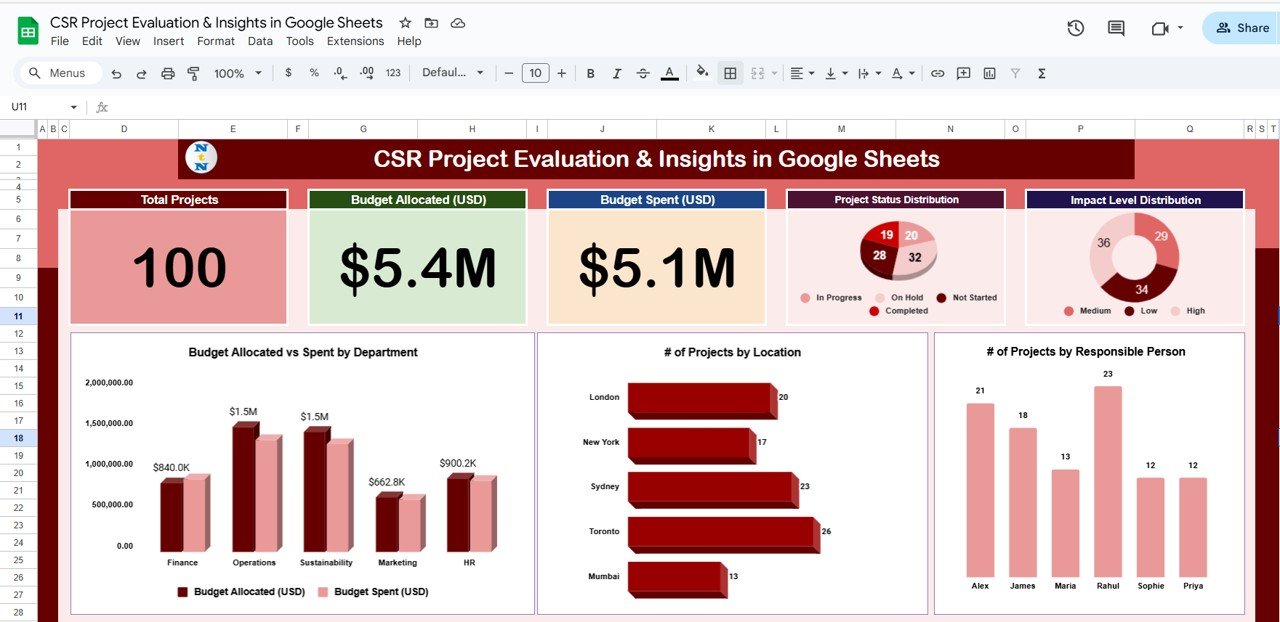Insert a link using the toolbar icon
Image resolution: width=1280 pixels, height=622 pixels.
pos(936,73)
